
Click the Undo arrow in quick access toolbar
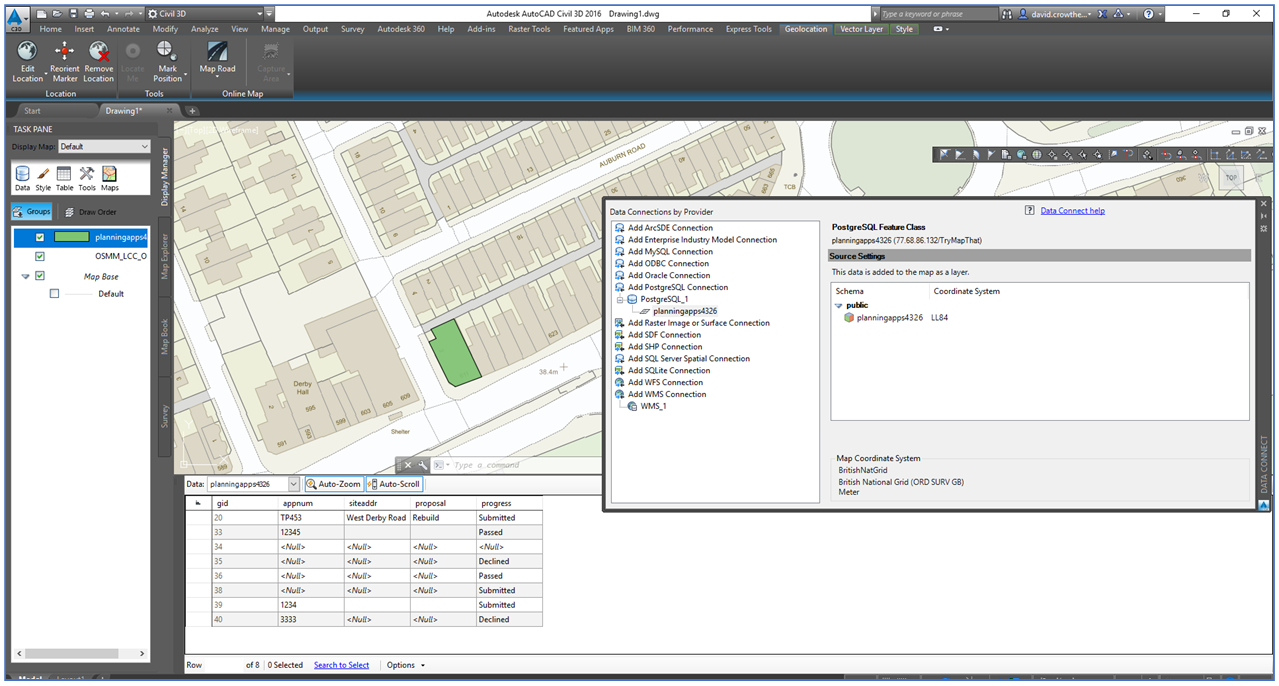105,14
